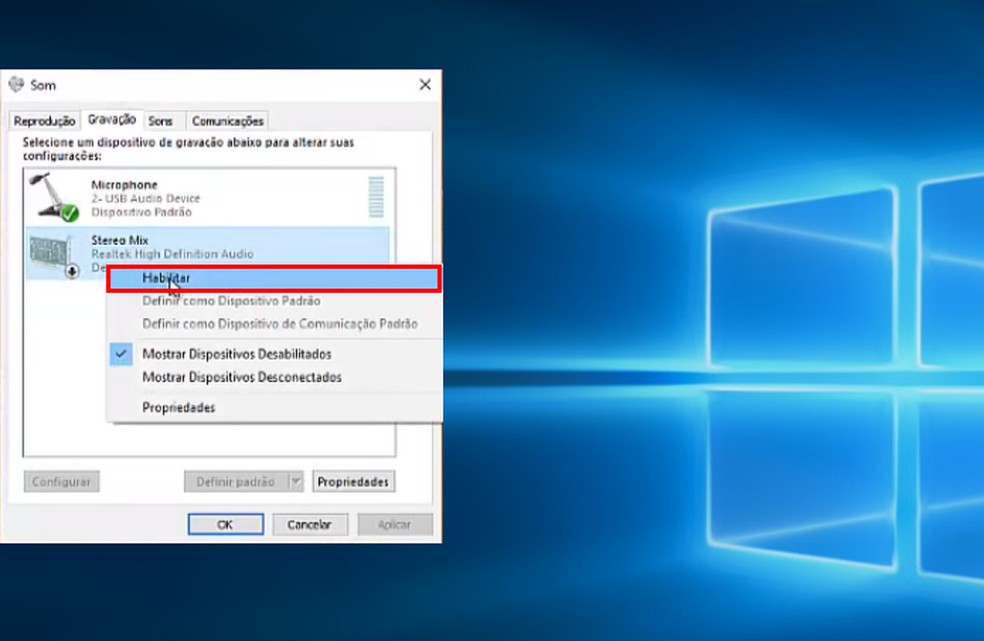Click the Cancelar button

[309, 524]
